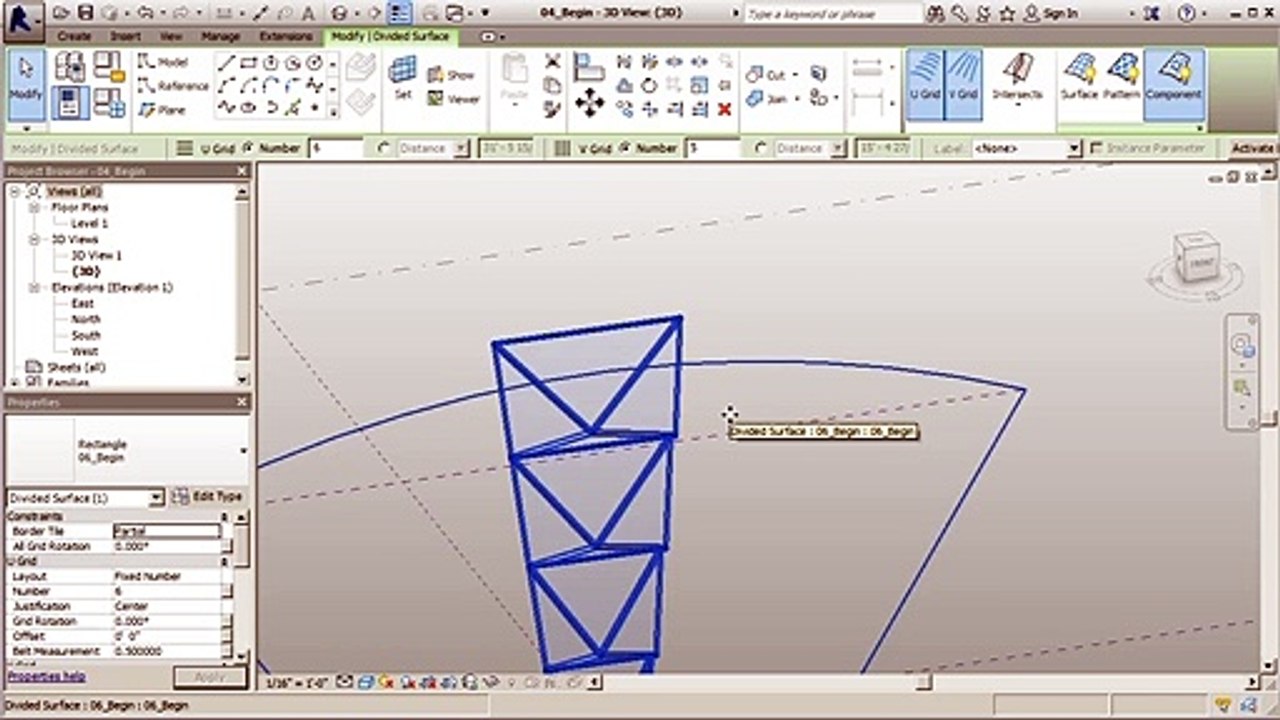
Task: Click the Show work plane button
Action: (451, 75)
